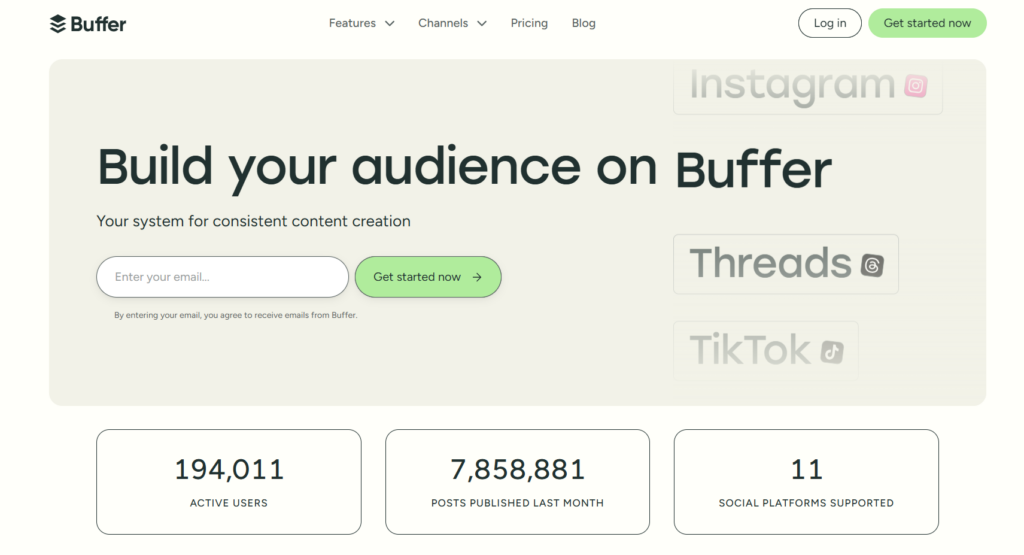Screen dimensions: 1024x555
Task: Select the TikTok channel card text
Action: click(x=750, y=350)
